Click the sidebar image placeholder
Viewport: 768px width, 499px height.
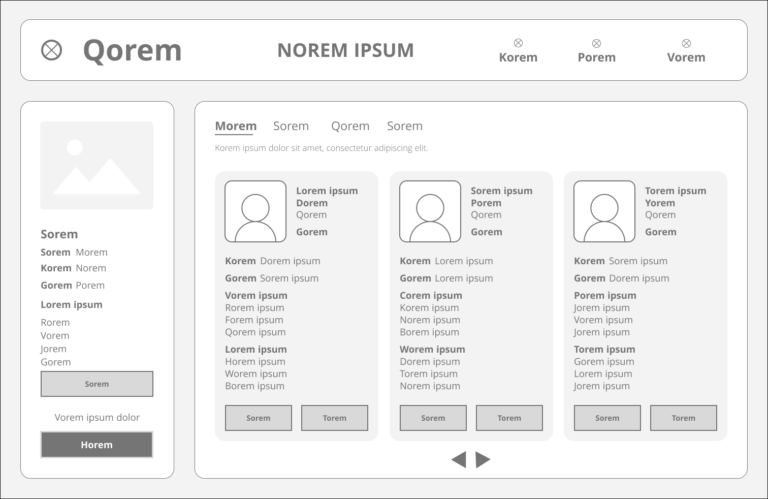coord(96,166)
